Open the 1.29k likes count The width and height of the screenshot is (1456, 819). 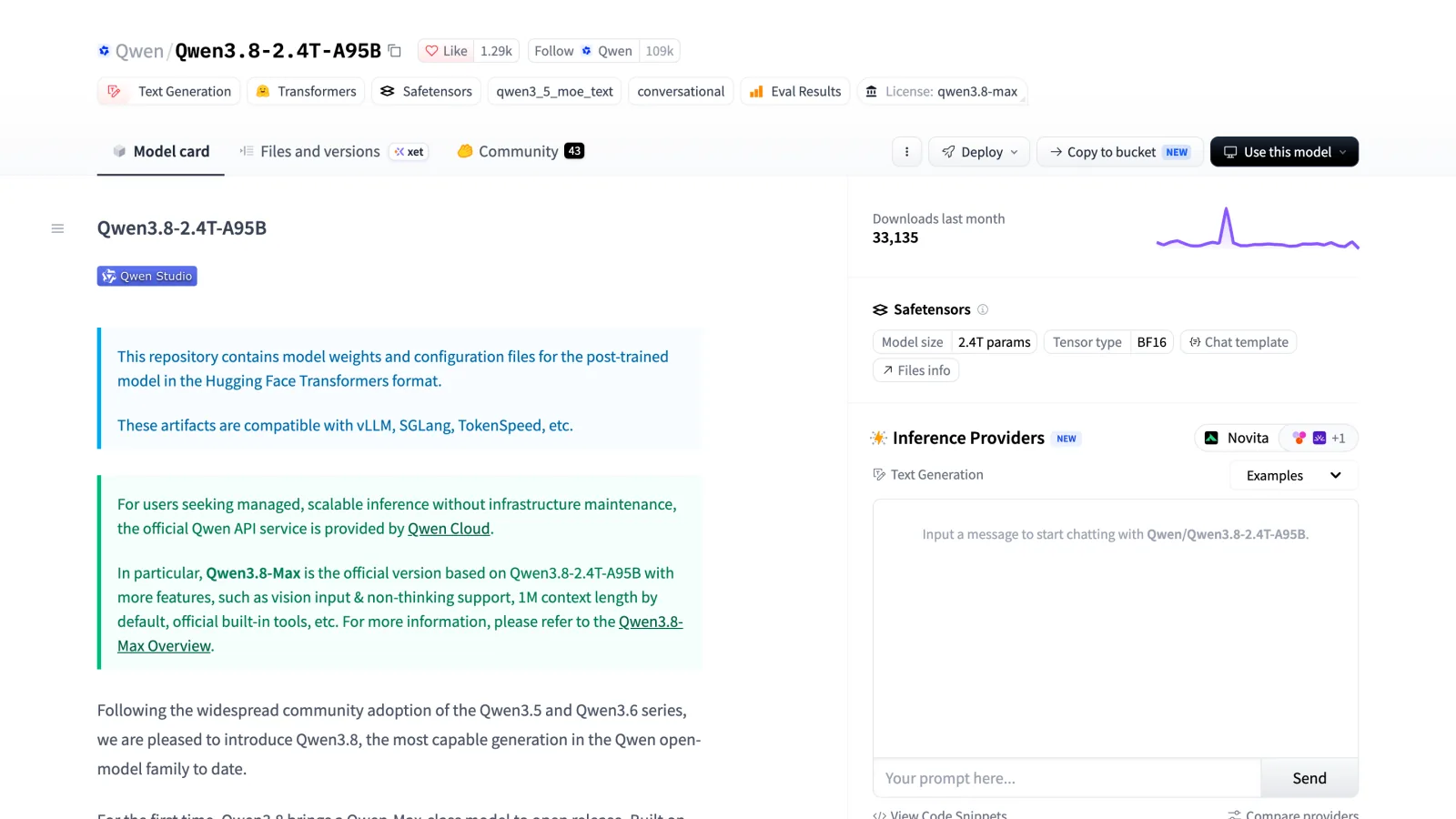click(496, 51)
